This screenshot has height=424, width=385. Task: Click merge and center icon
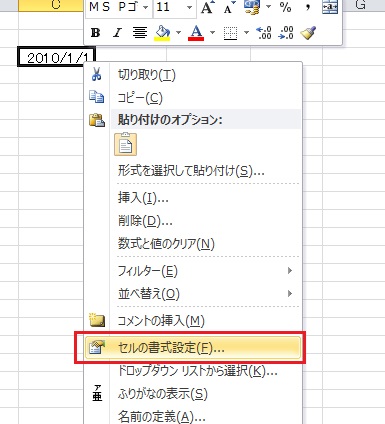click(330, 7)
